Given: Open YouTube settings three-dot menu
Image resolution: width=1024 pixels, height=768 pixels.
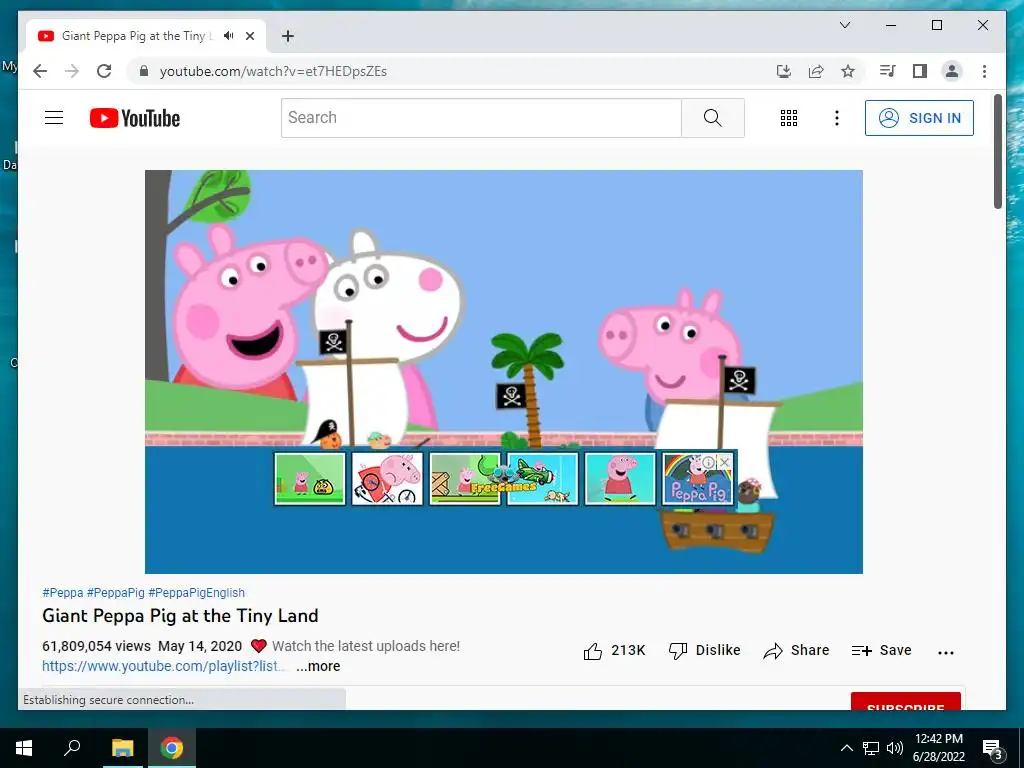Looking at the screenshot, I should (837, 118).
